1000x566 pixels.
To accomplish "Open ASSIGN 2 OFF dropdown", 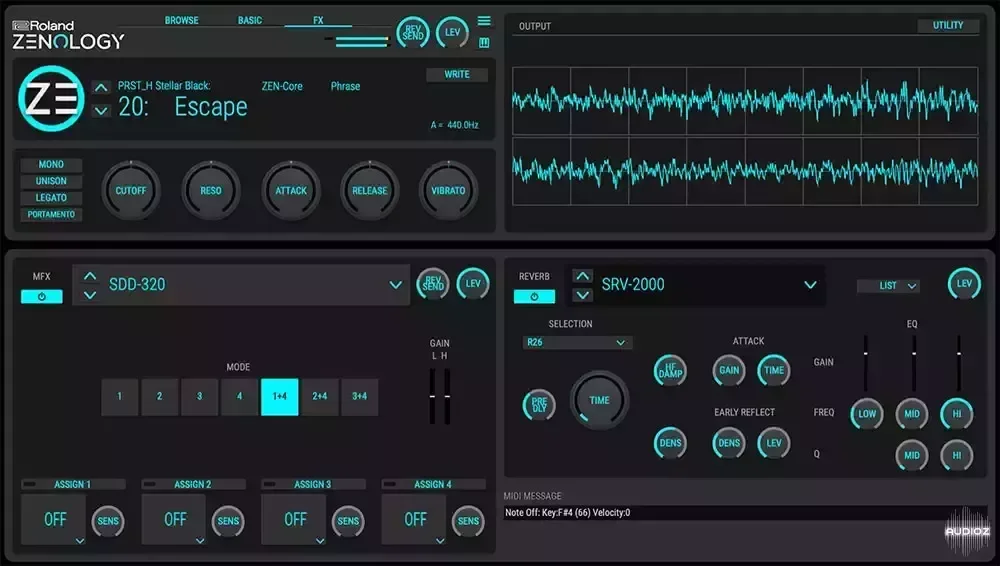I will (174, 519).
